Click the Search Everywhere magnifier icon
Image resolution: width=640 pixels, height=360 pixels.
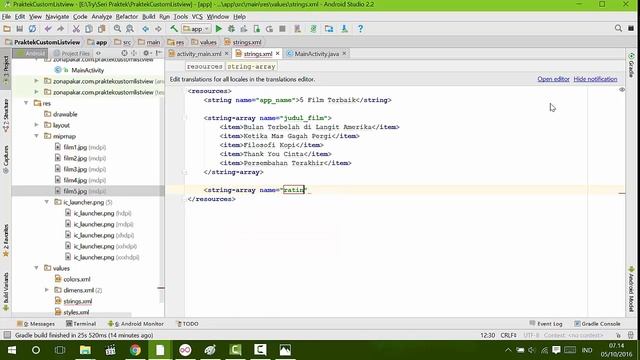tap(618, 28)
